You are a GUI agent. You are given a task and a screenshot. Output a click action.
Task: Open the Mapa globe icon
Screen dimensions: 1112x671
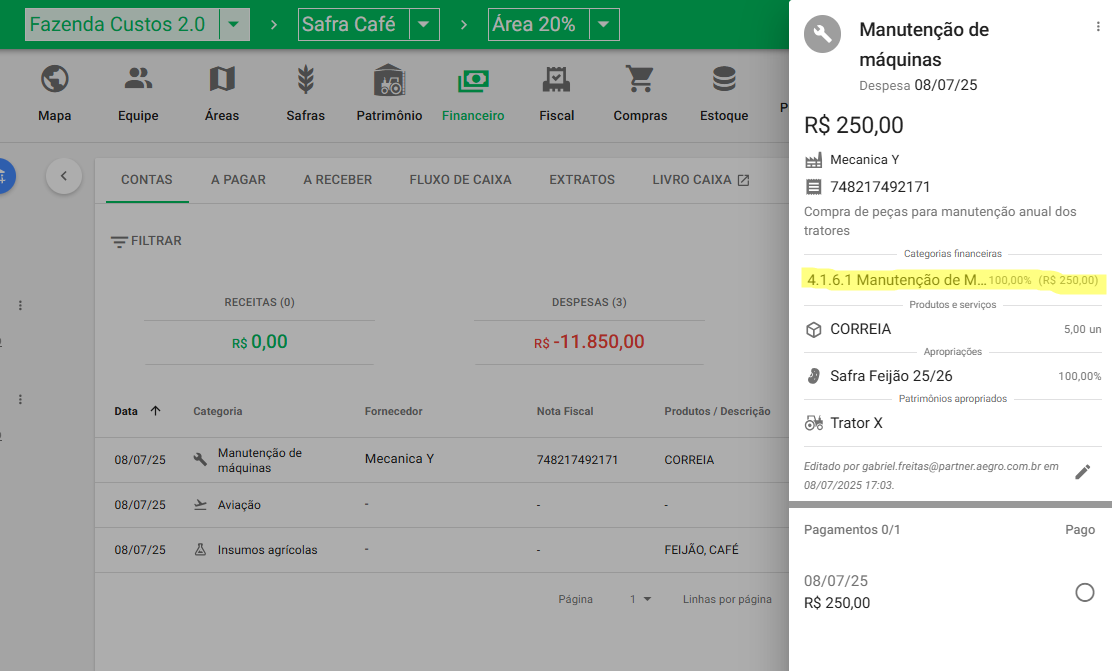[54, 79]
